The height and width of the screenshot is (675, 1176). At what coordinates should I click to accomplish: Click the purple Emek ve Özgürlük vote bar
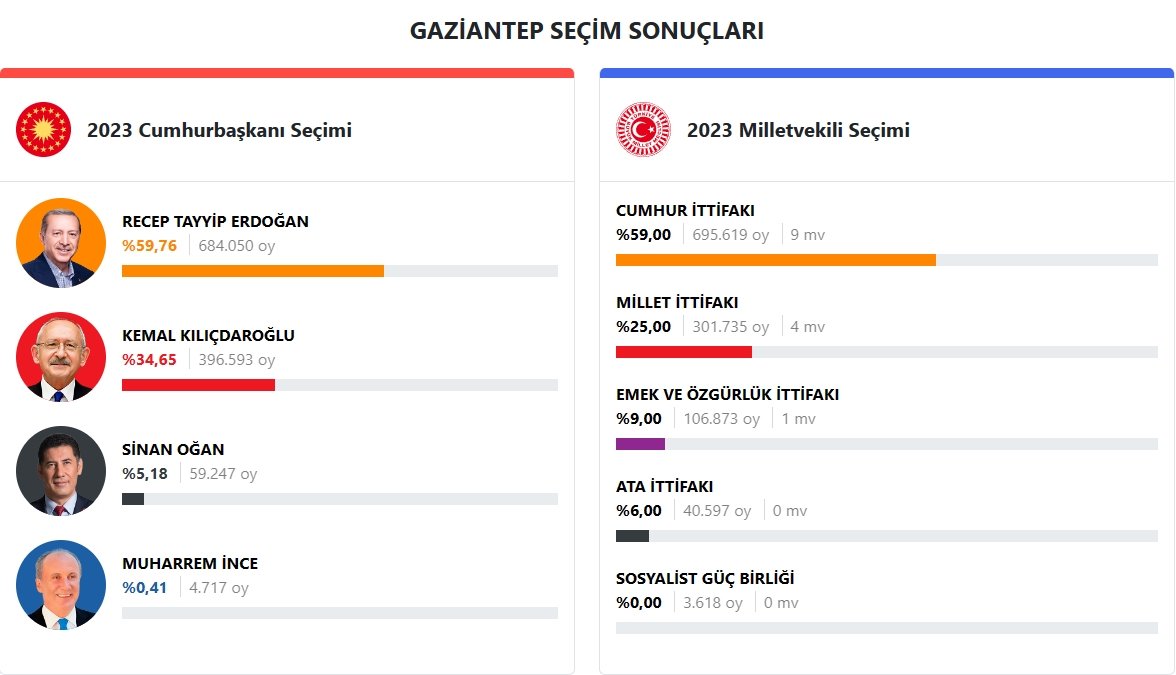pos(640,444)
